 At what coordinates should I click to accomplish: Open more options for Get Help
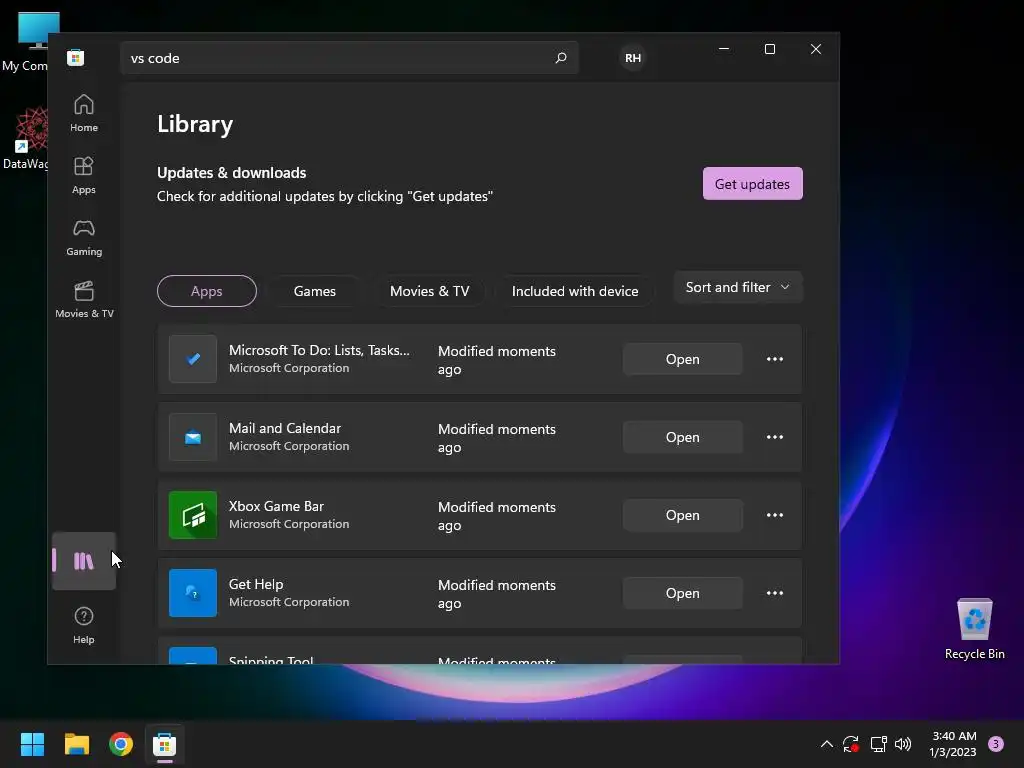click(x=775, y=593)
